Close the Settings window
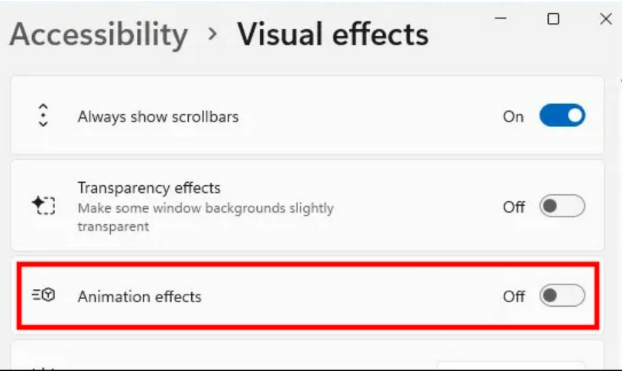The image size is (643, 387). click(606, 19)
